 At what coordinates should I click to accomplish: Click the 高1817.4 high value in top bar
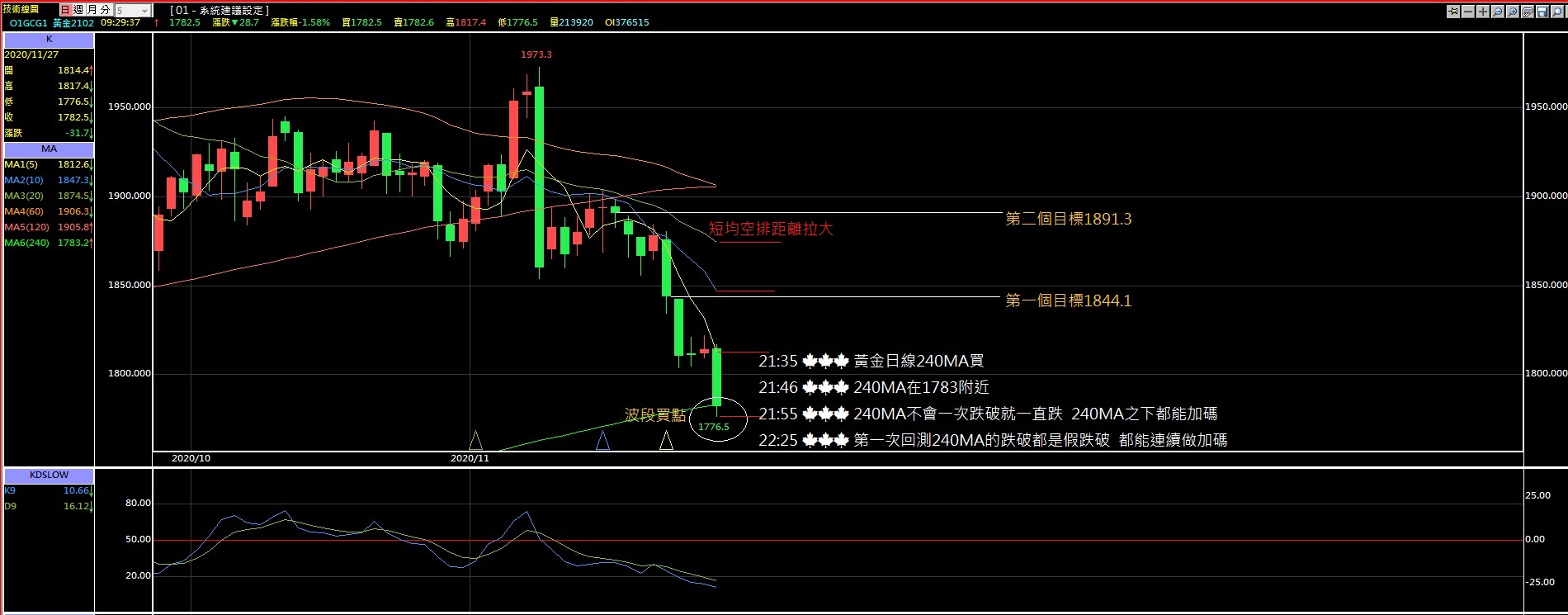(x=465, y=23)
